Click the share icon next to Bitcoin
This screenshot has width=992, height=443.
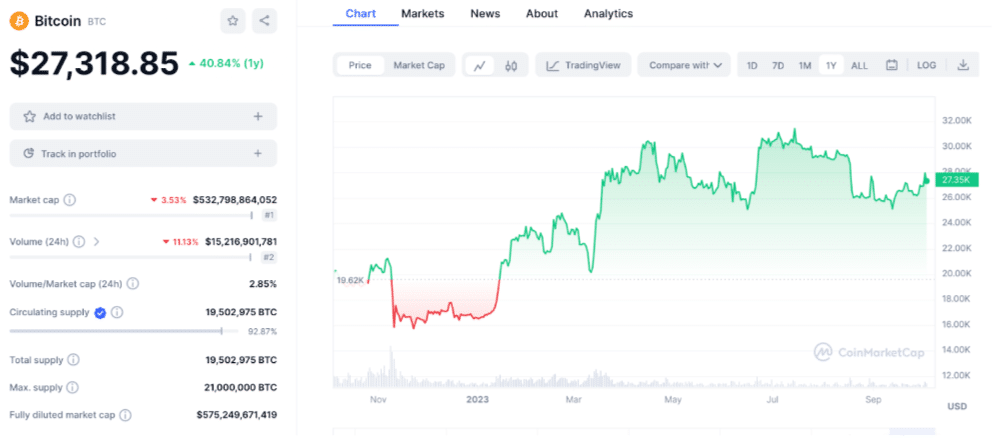pyautogui.click(x=264, y=20)
